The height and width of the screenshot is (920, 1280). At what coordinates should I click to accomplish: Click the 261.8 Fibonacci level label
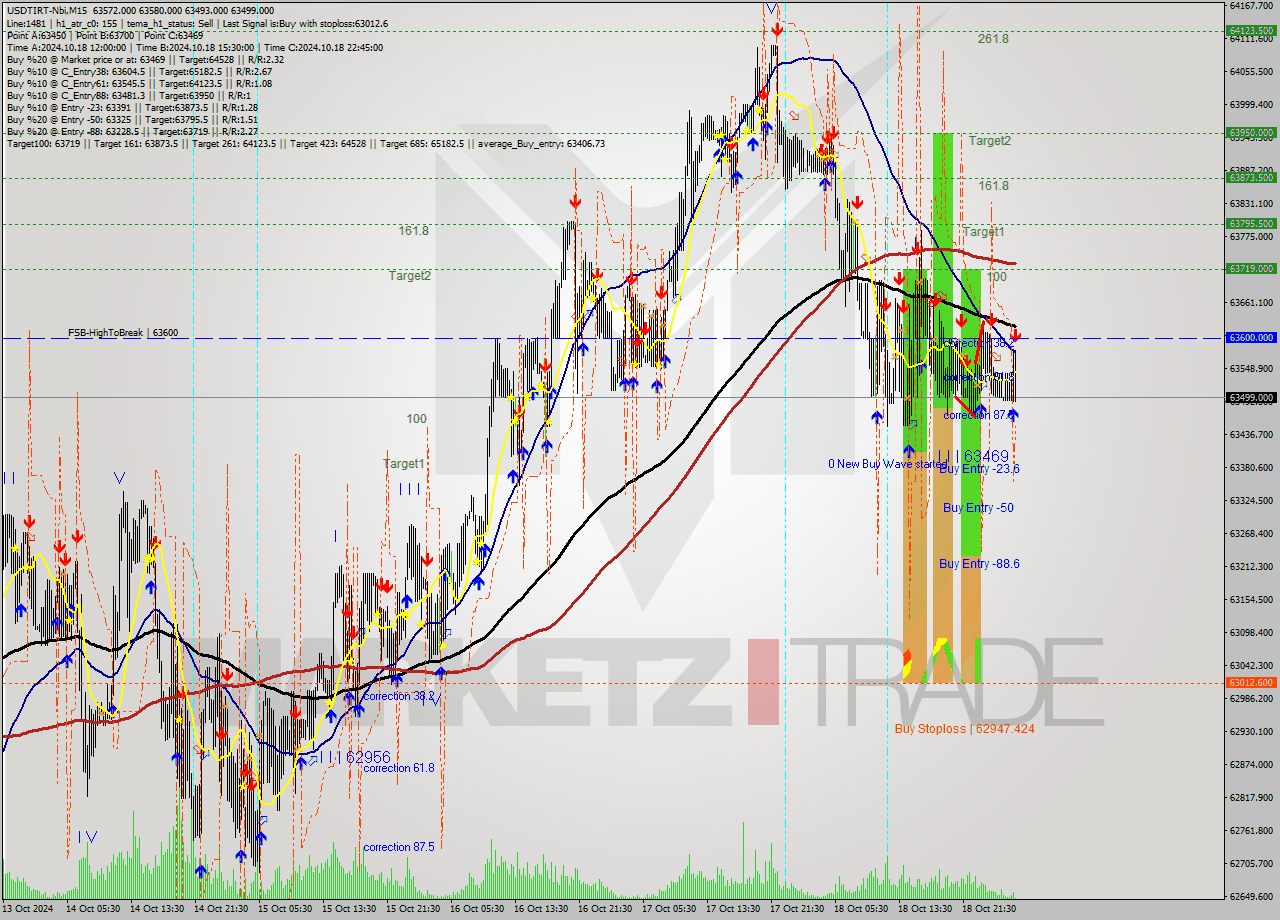coord(993,39)
